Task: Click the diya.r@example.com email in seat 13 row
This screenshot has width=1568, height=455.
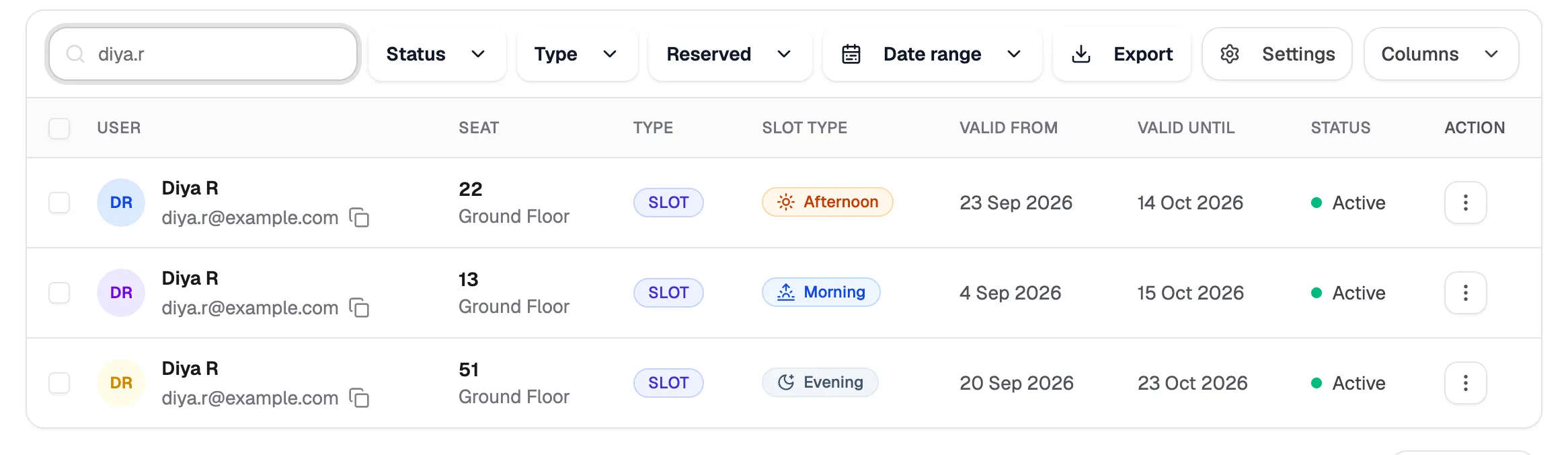Action: [x=250, y=308]
